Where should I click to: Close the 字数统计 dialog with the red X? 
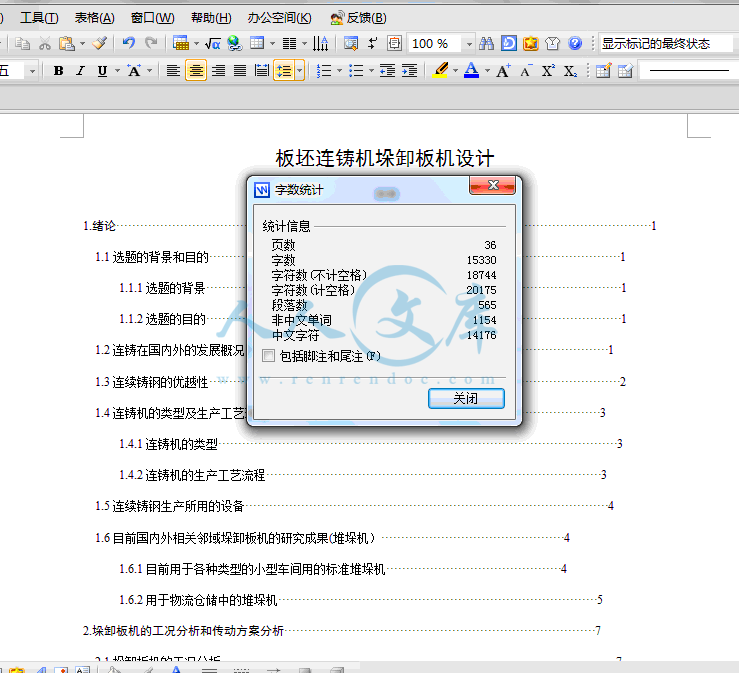pyautogui.click(x=493, y=185)
